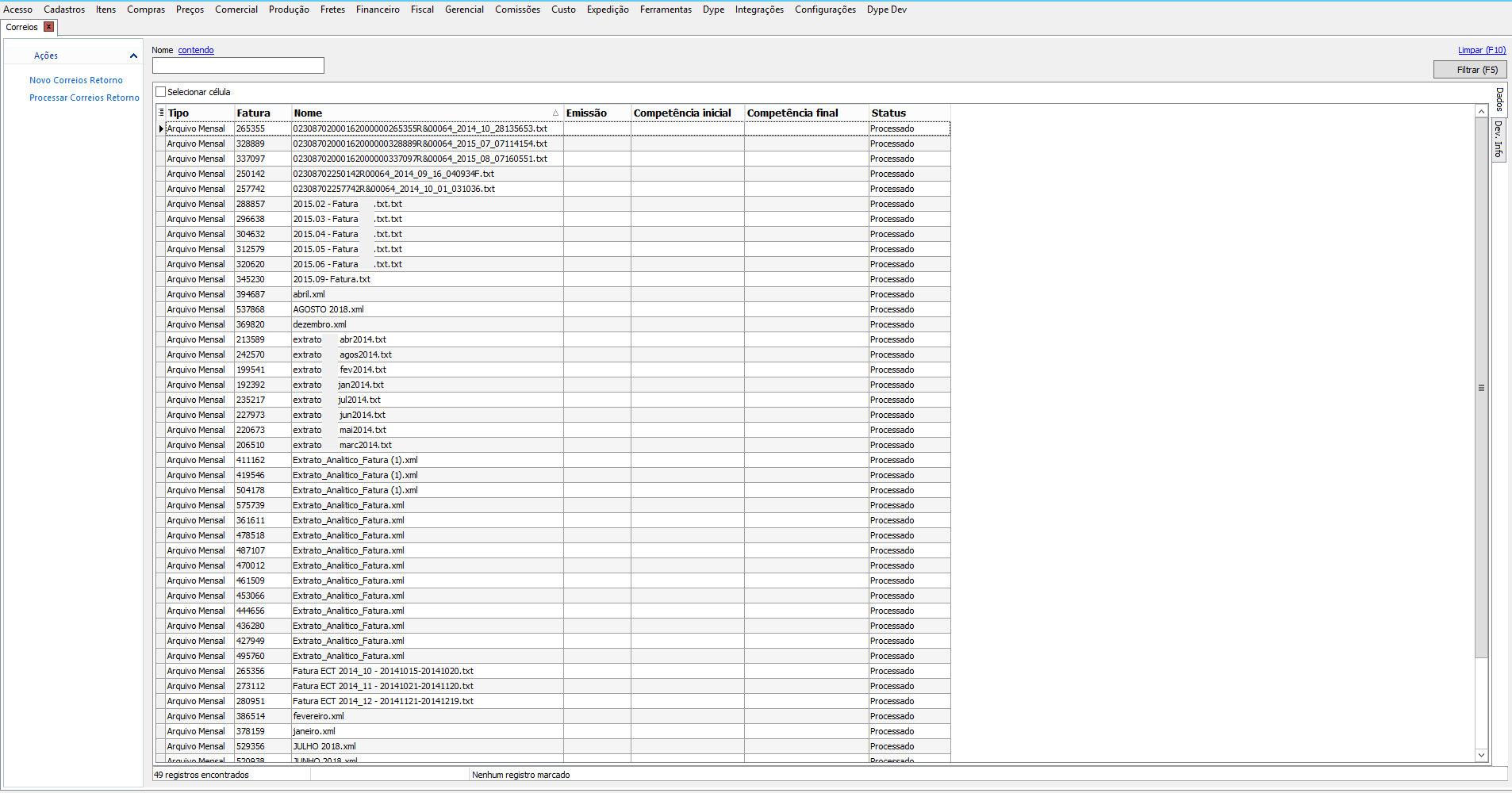This screenshot has height=793, width=1512.
Task: Click the grid options icon beside Tipo header
Action: coord(161,113)
